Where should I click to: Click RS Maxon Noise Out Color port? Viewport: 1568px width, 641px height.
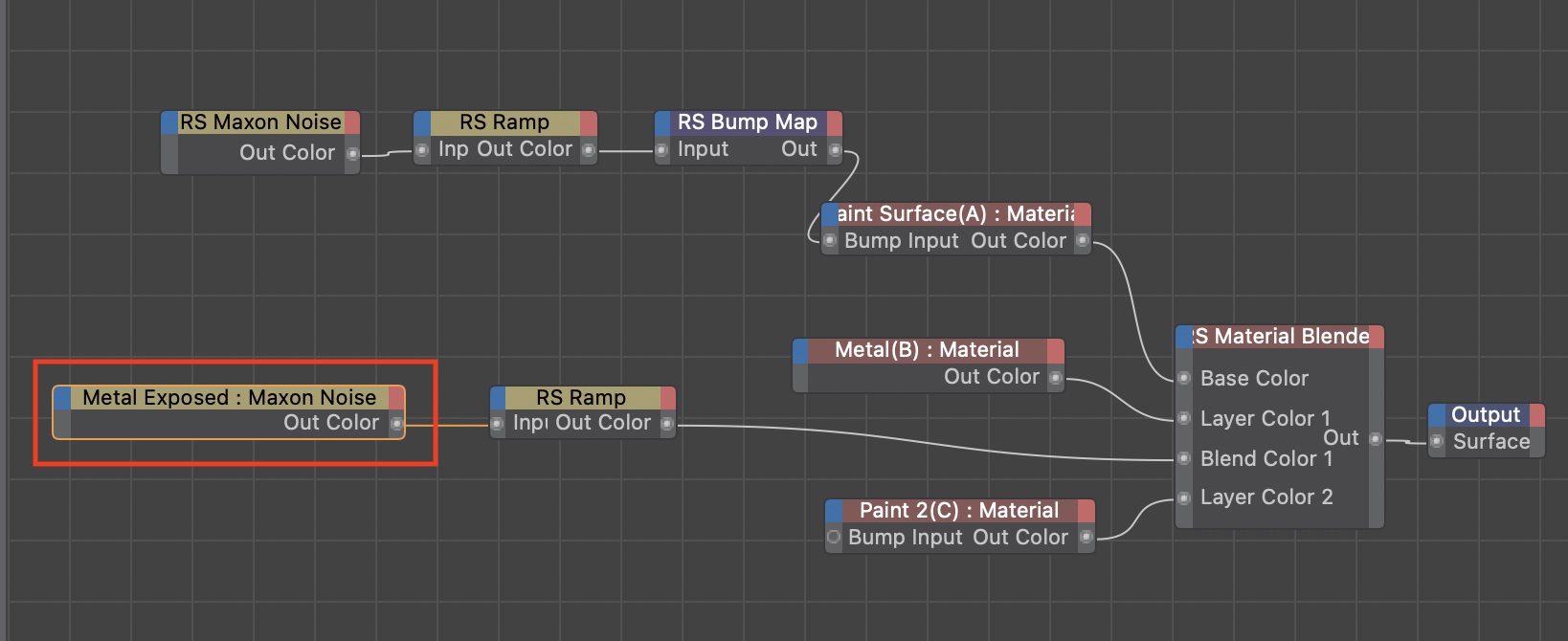tap(352, 153)
